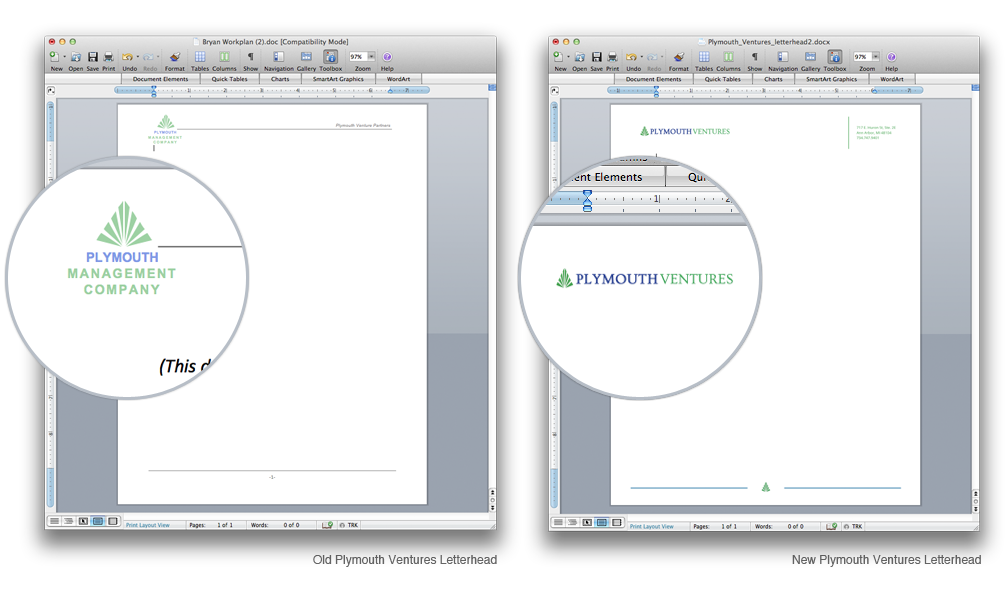The width and height of the screenshot is (1006, 610).
Task: Click spelling check status icon in Plymouth_Ventures_letterhead2 window
Action: coord(831,526)
